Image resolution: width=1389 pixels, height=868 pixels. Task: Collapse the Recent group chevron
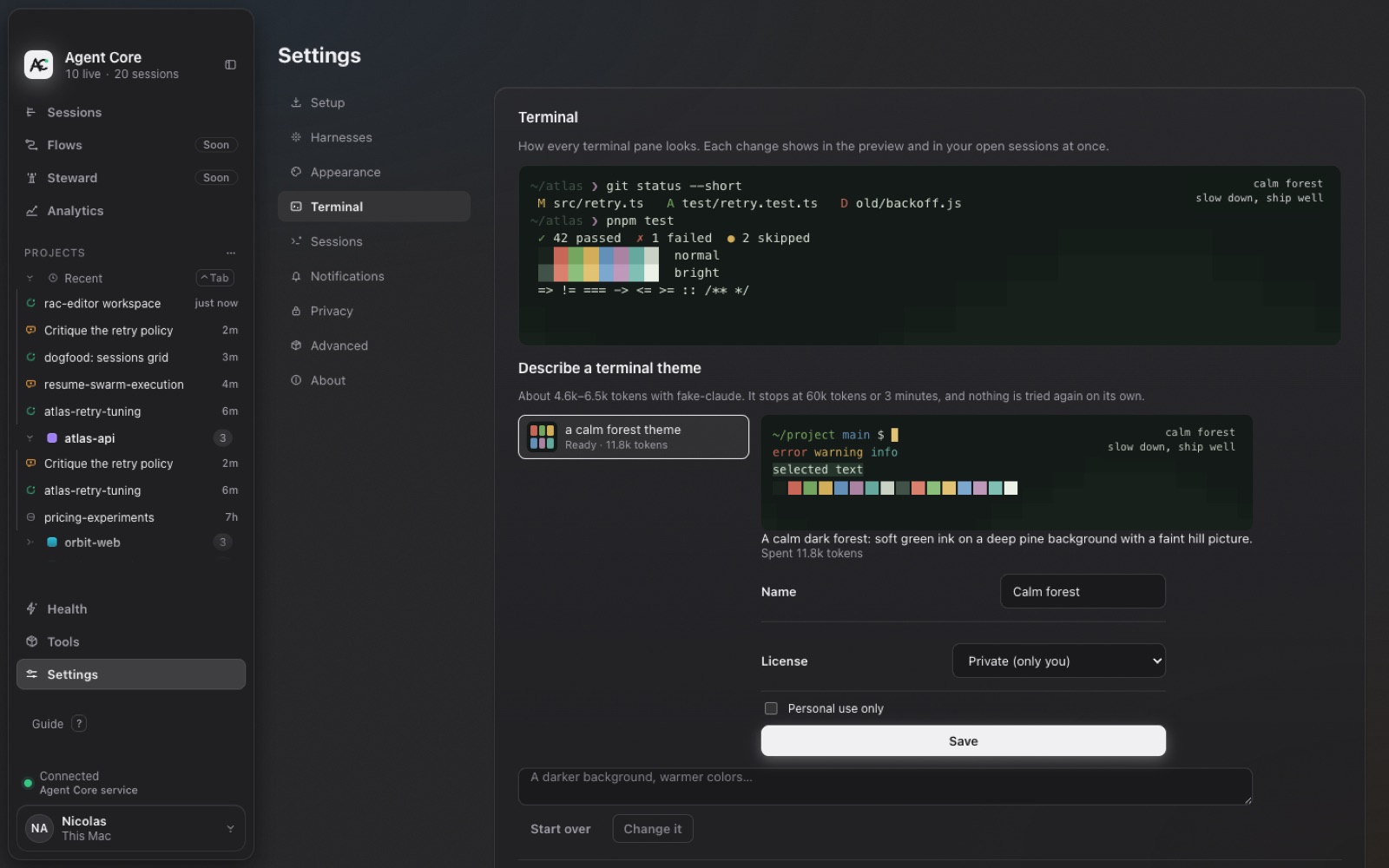click(30, 279)
